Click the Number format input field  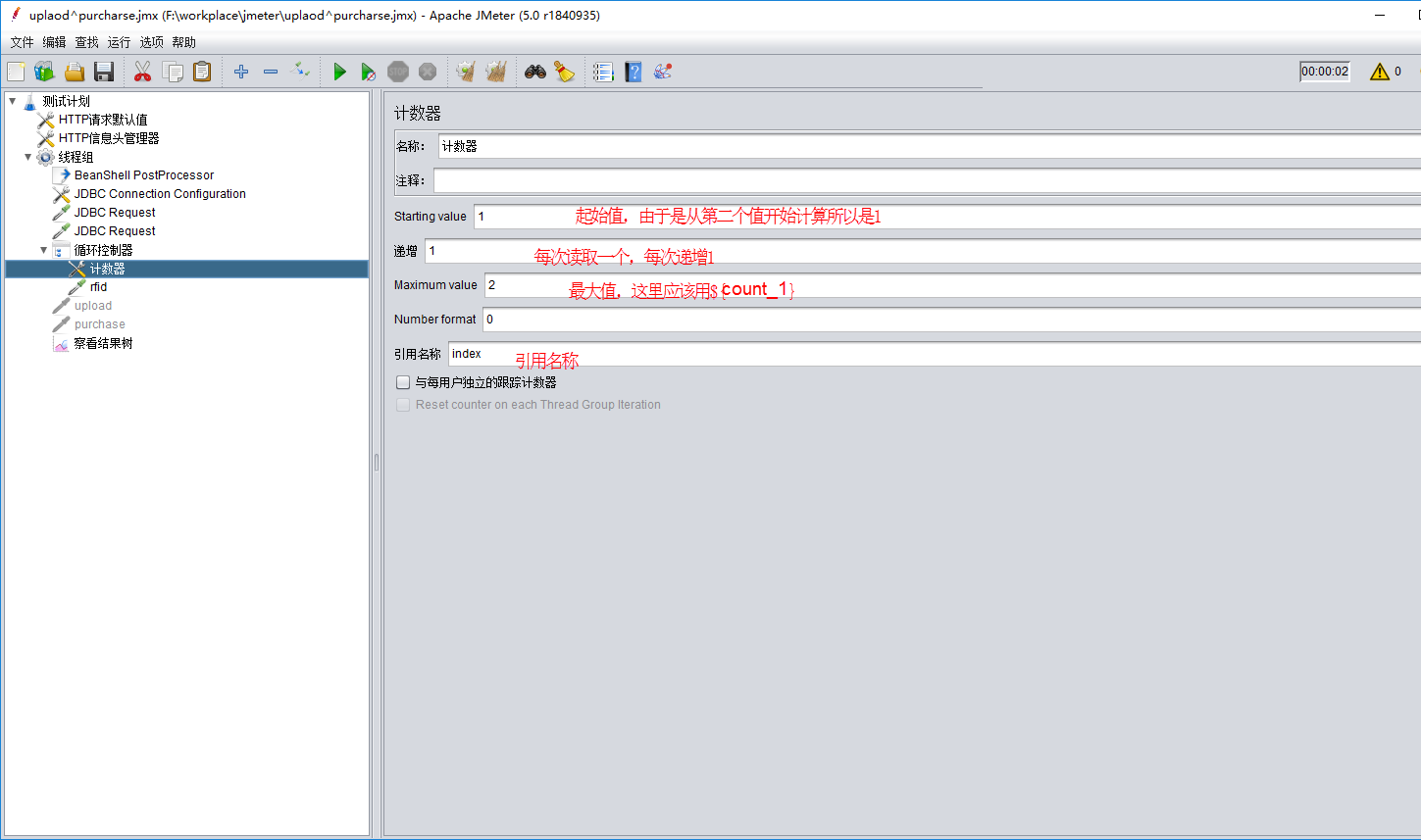[x=951, y=320]
